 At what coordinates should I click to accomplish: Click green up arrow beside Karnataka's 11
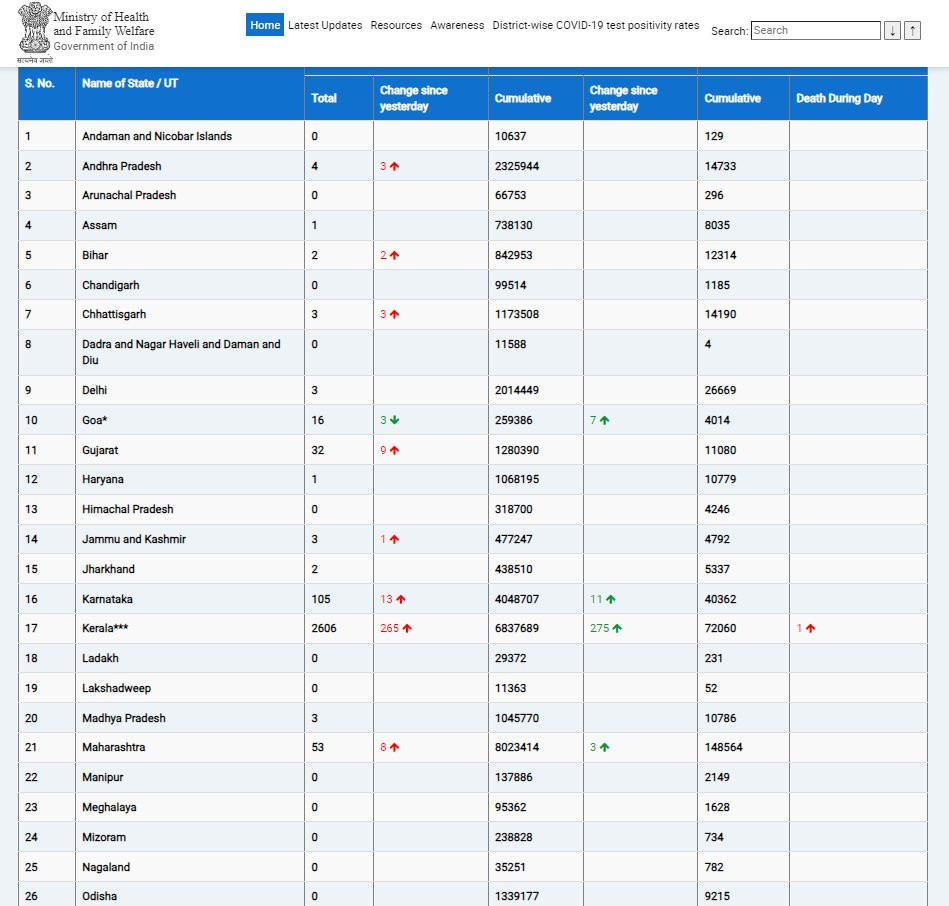pyautogui.click(x=611, y=599)
